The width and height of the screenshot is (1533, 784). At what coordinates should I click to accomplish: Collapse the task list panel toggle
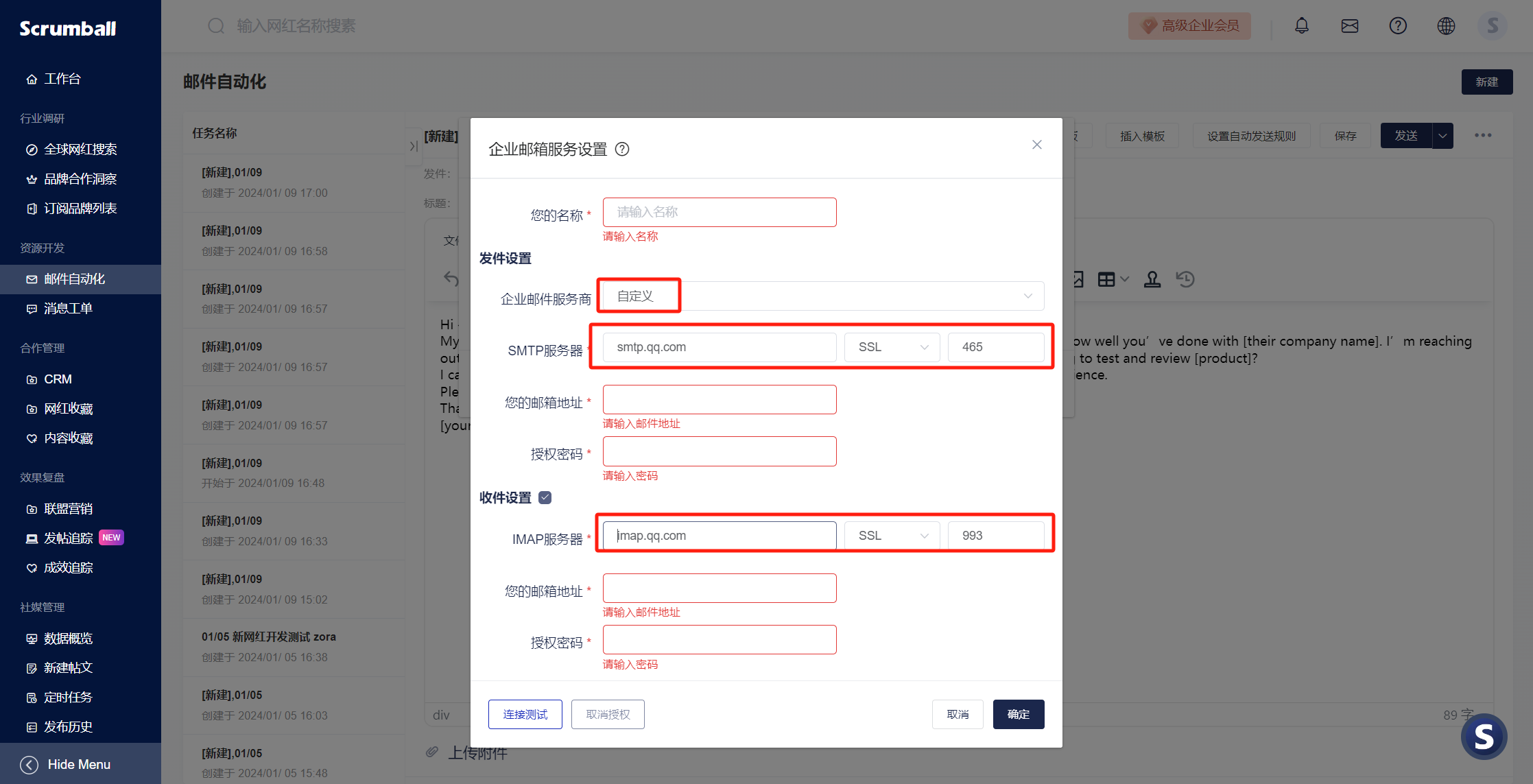(413, 146)
